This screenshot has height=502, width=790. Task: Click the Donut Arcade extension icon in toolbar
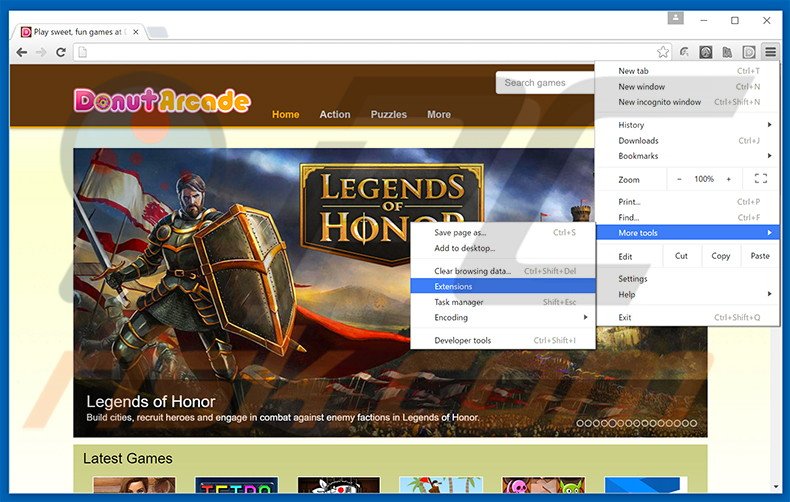(749, 52)
